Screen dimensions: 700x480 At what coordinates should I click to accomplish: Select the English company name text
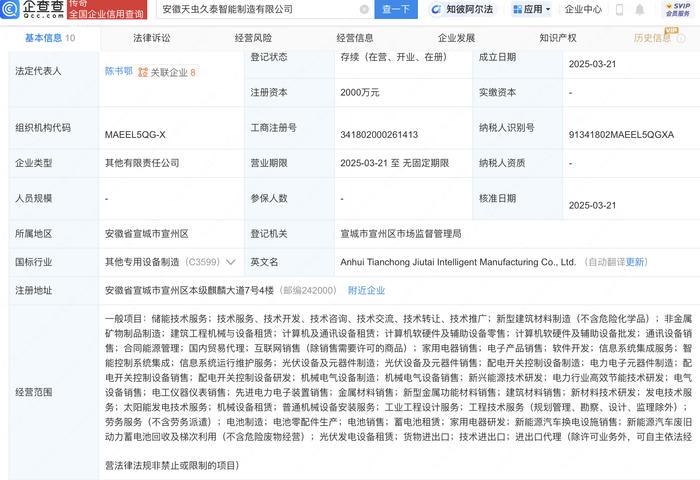click(x=458, y=262)
